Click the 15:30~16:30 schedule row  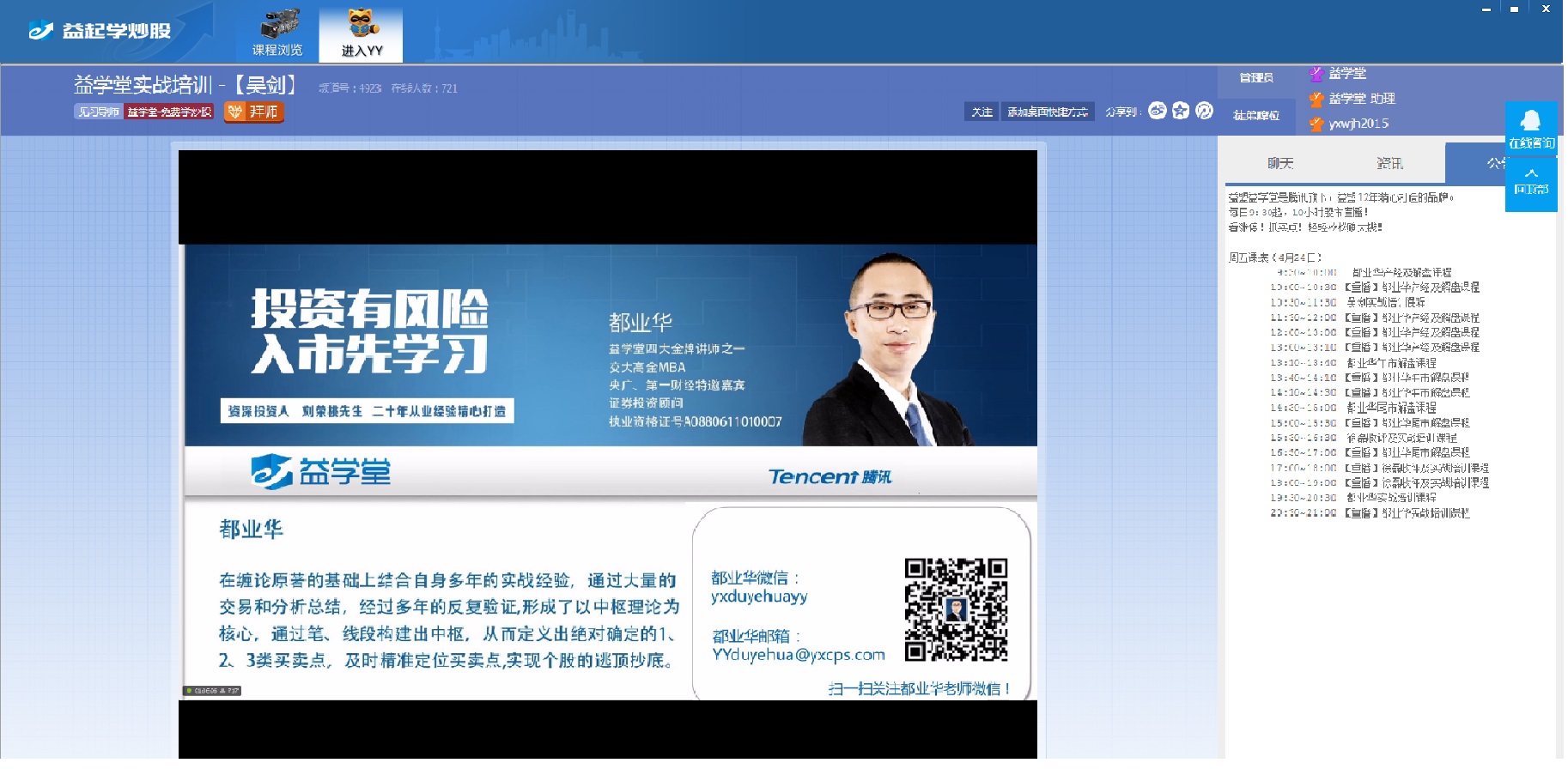pyautogui.click(x=1364, y=438)
